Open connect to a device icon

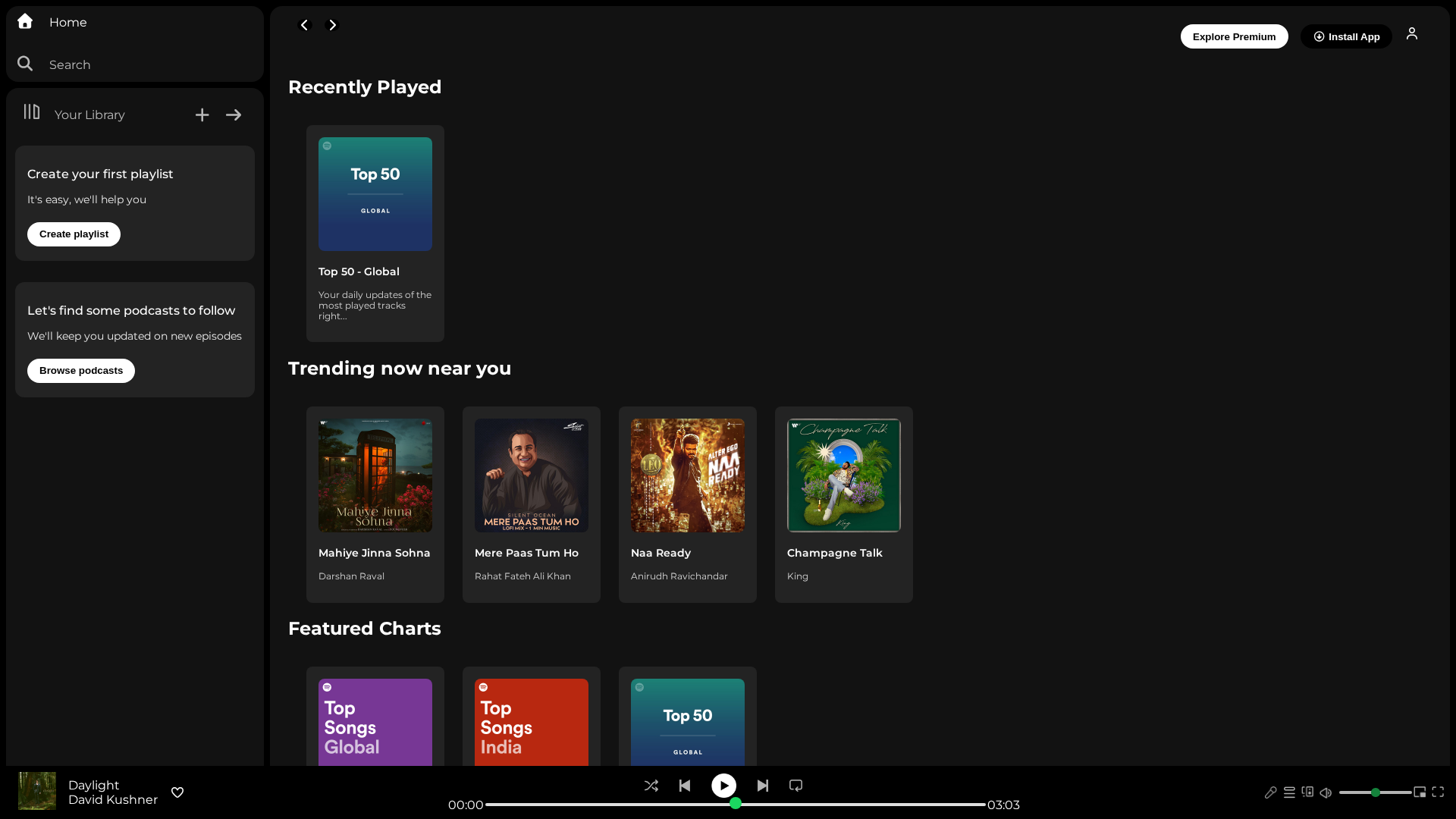coord(1307,792)
